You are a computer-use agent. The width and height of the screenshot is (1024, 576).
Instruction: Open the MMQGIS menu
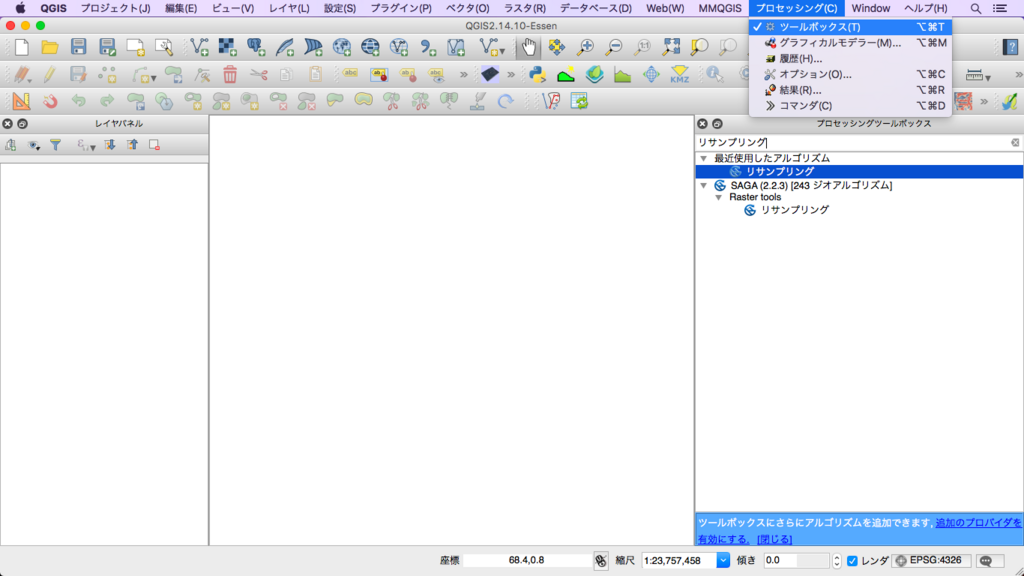[x=720, y=8]
